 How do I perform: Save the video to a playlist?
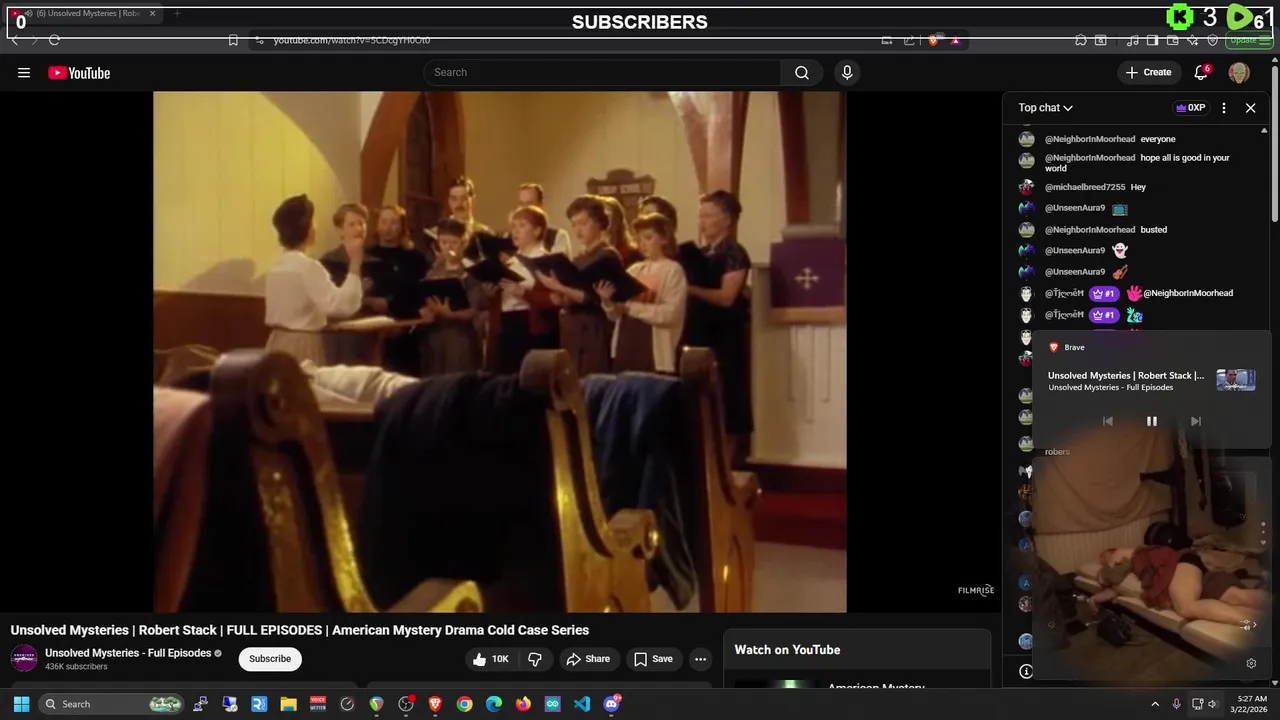click(653, 658)
